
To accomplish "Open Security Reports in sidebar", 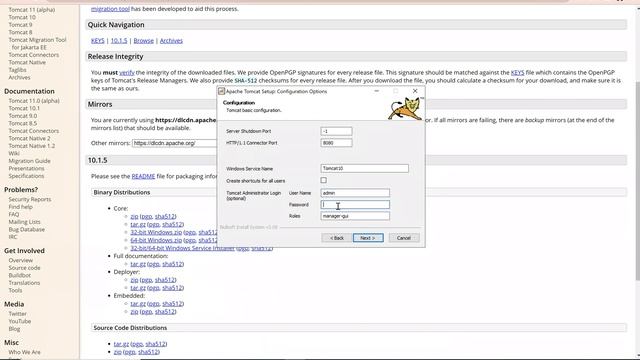I will 30,199.
